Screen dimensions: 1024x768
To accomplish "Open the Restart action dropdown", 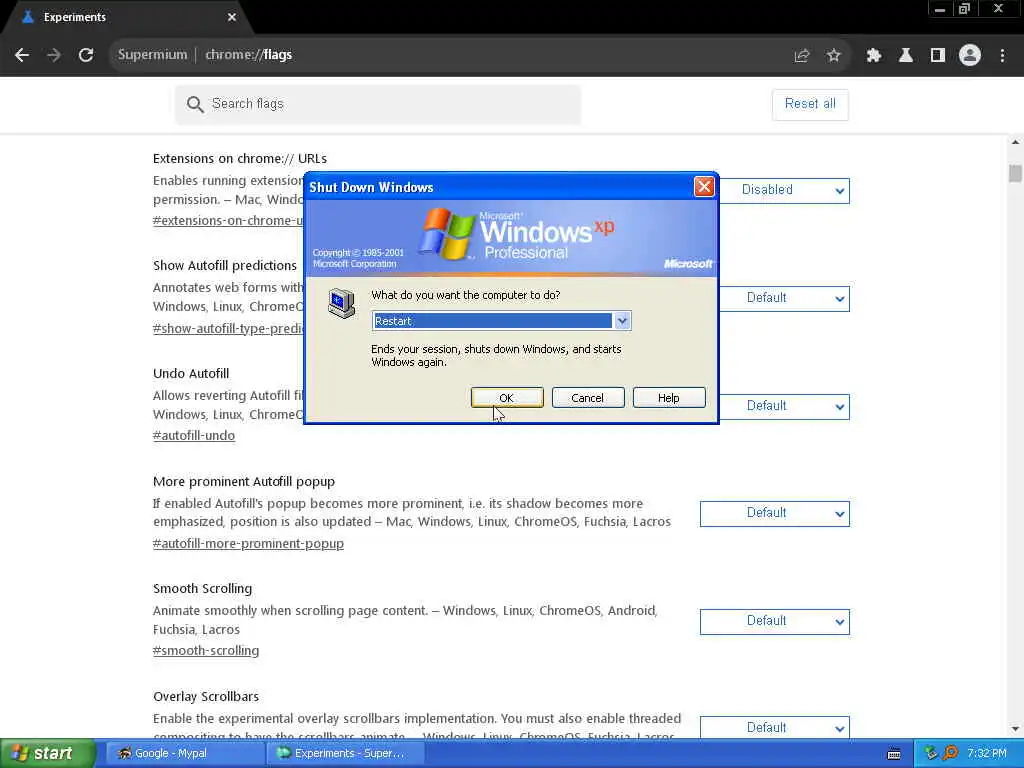I will point(622,321).
